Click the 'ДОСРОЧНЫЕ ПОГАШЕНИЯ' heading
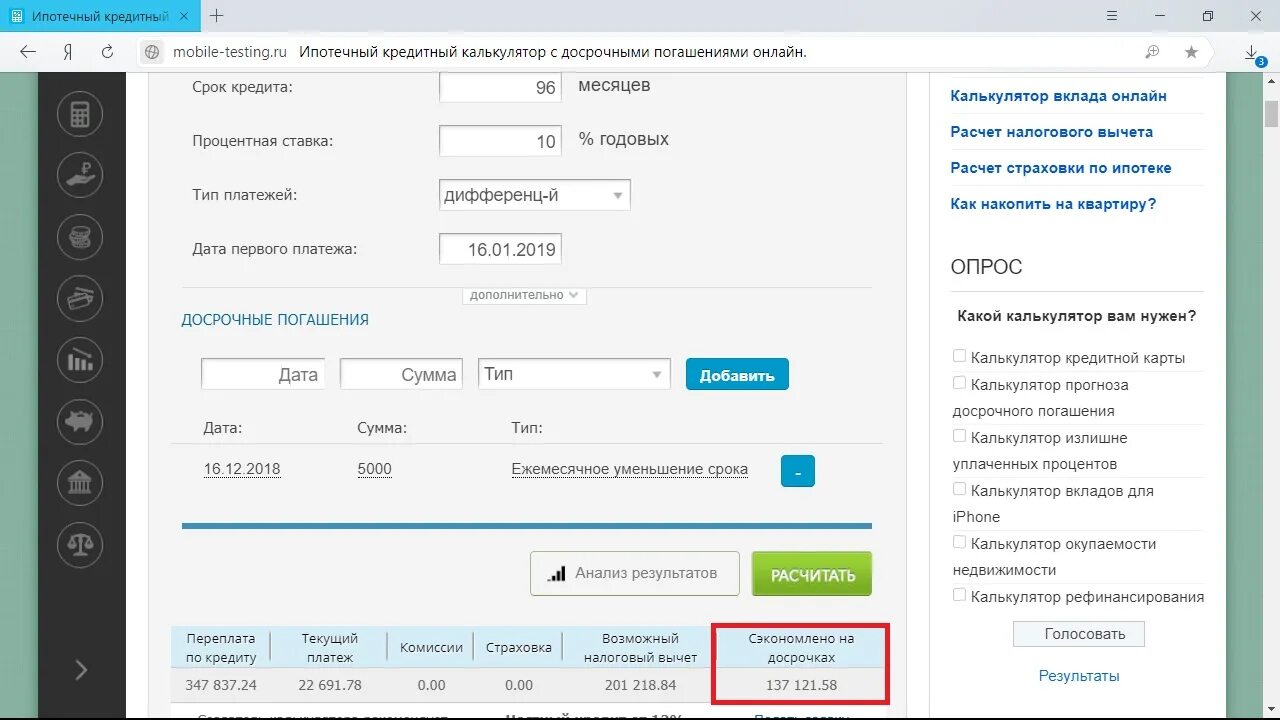The image size is (1280, 720). [x=275, y=320]
